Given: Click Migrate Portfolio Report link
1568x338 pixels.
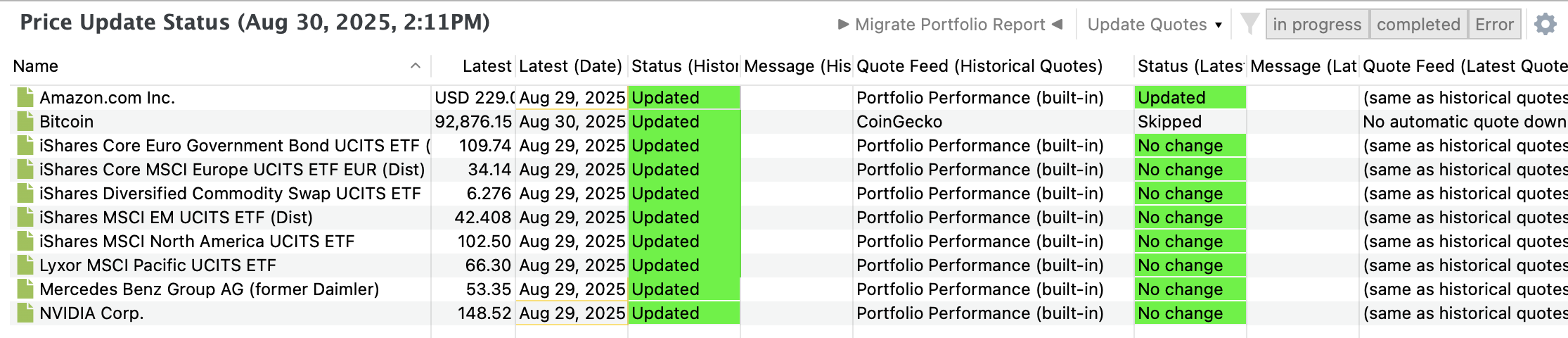Looking at the screenshot, I should pyautogui.click(x=950, y=25).
